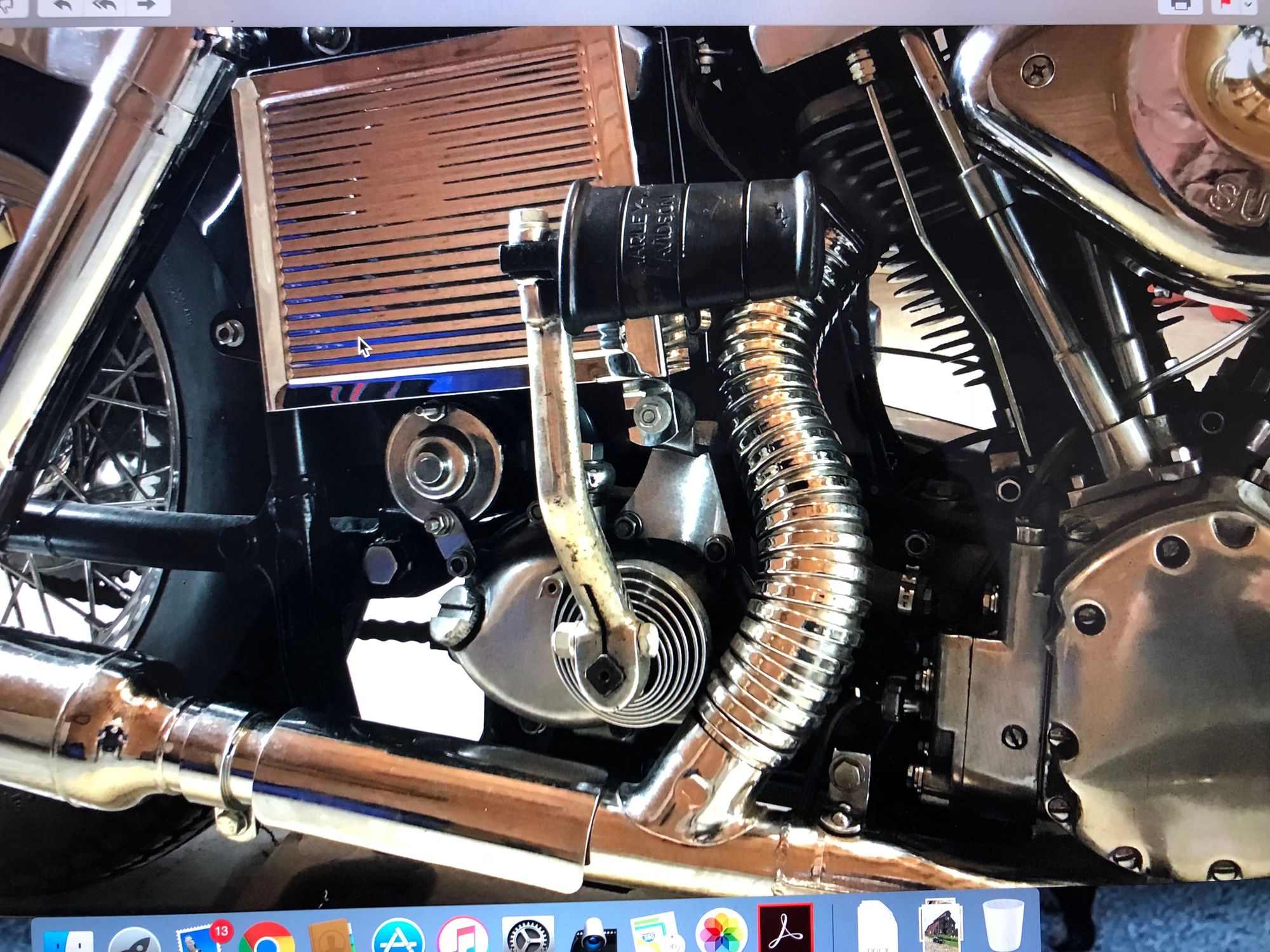The width and height of the screenshot is (1270, 952).
Task: Click the motorcycle image attachment
Action: tap(635, 444)
